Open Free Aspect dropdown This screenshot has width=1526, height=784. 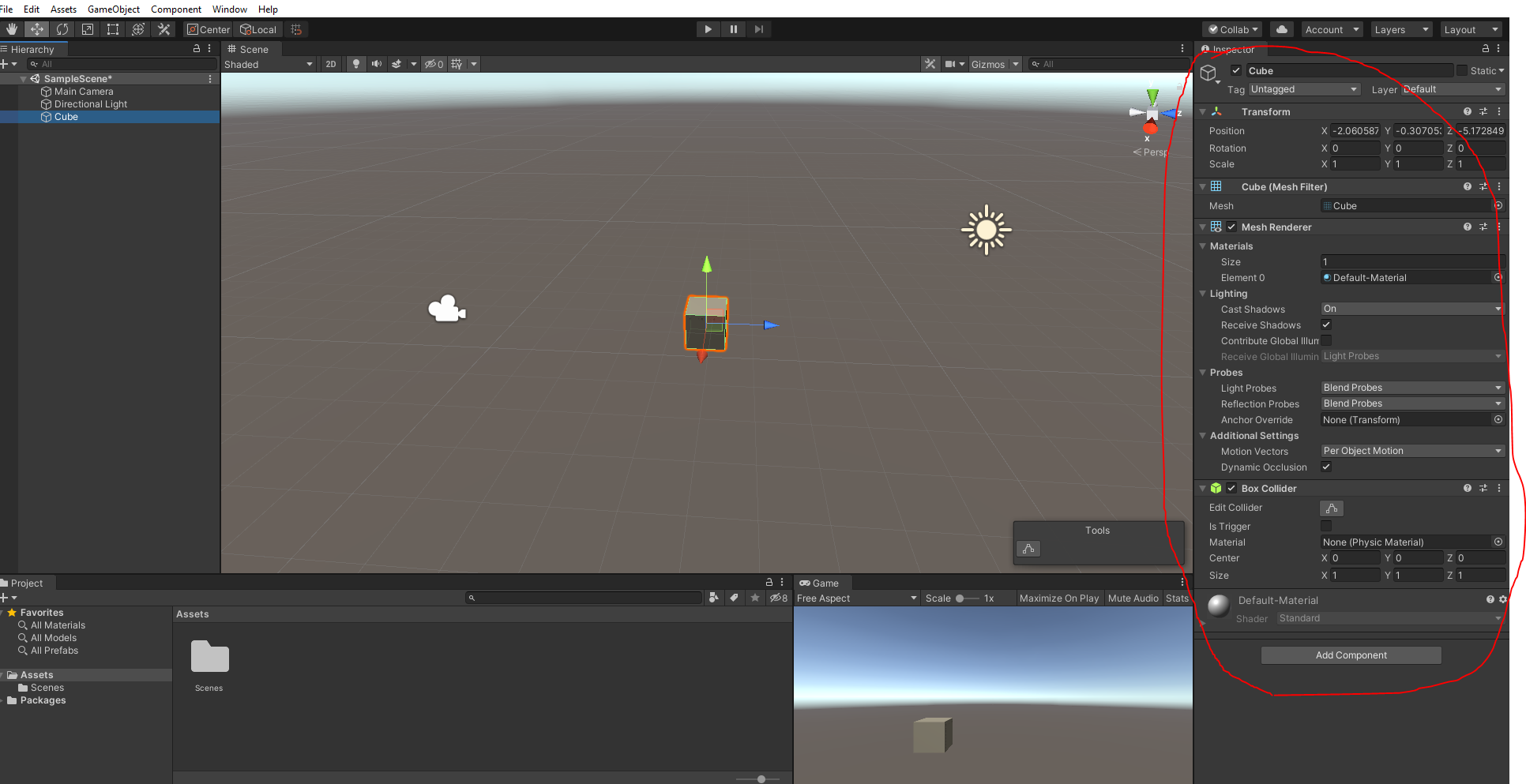(x=857, y=598)
